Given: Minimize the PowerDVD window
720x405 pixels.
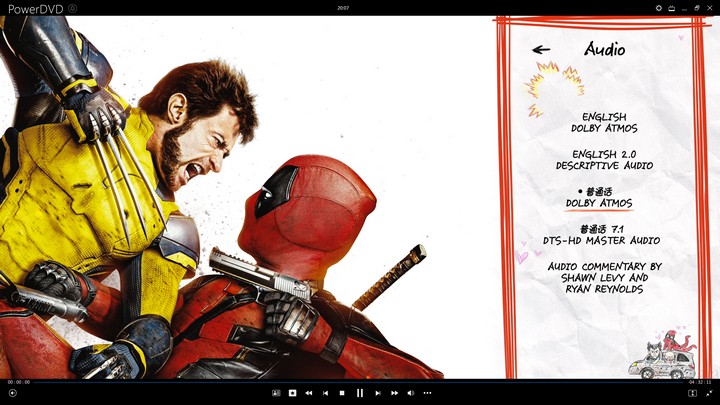Looking at the screenshot, I should (684, 8).
